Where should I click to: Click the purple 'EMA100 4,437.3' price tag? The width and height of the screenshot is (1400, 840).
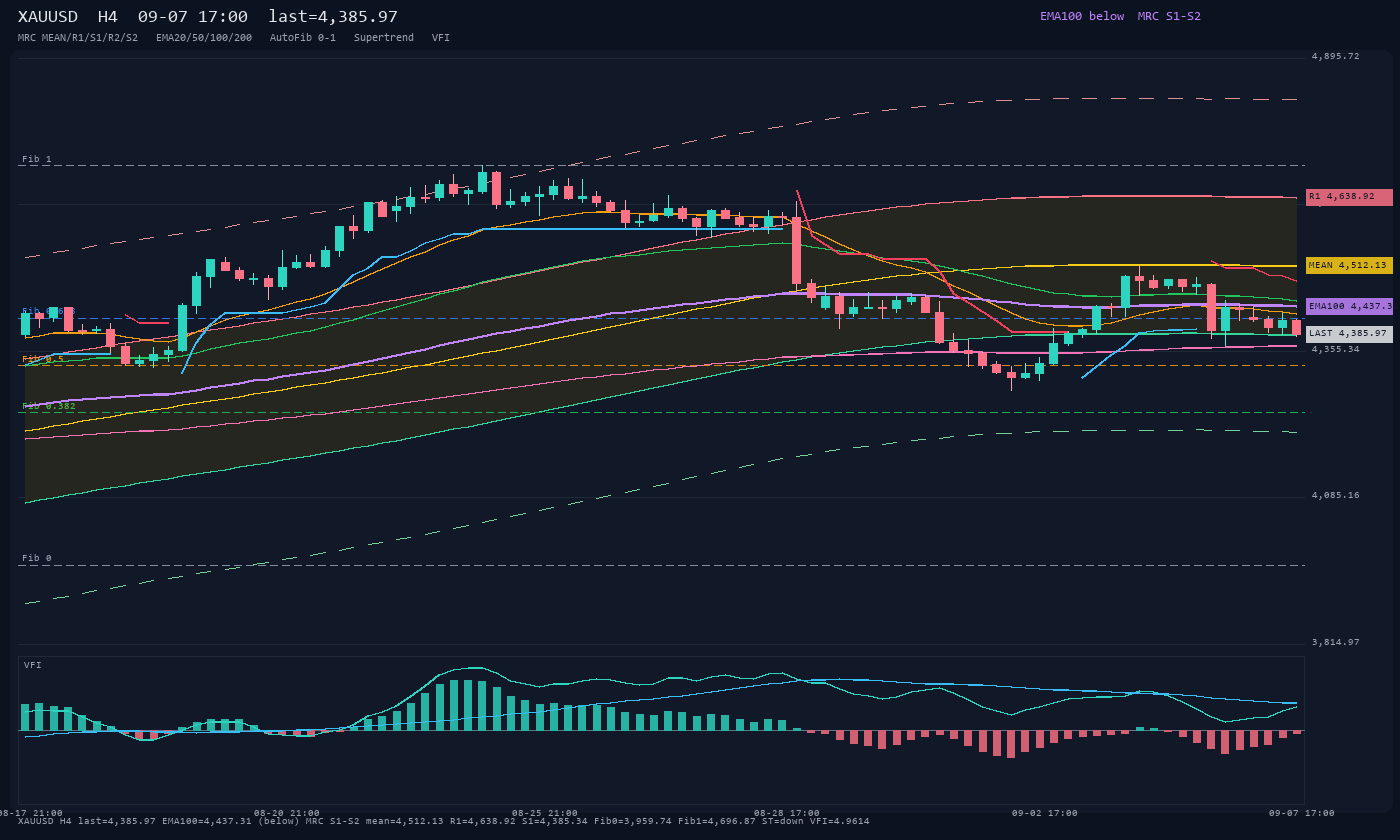pos(1349,306)
